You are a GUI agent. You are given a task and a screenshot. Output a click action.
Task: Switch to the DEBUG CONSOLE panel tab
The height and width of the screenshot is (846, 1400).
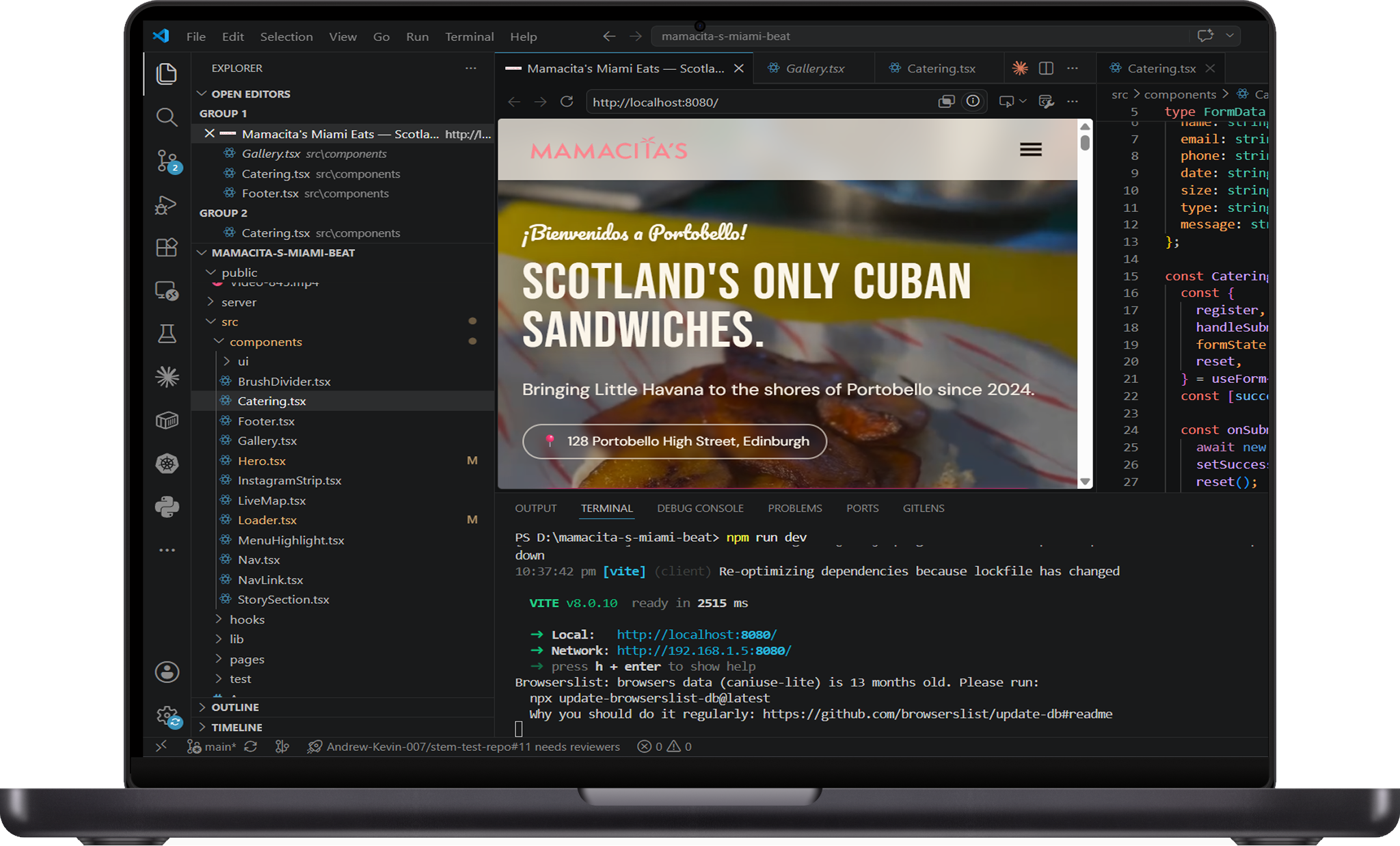(x=700, y=508)
